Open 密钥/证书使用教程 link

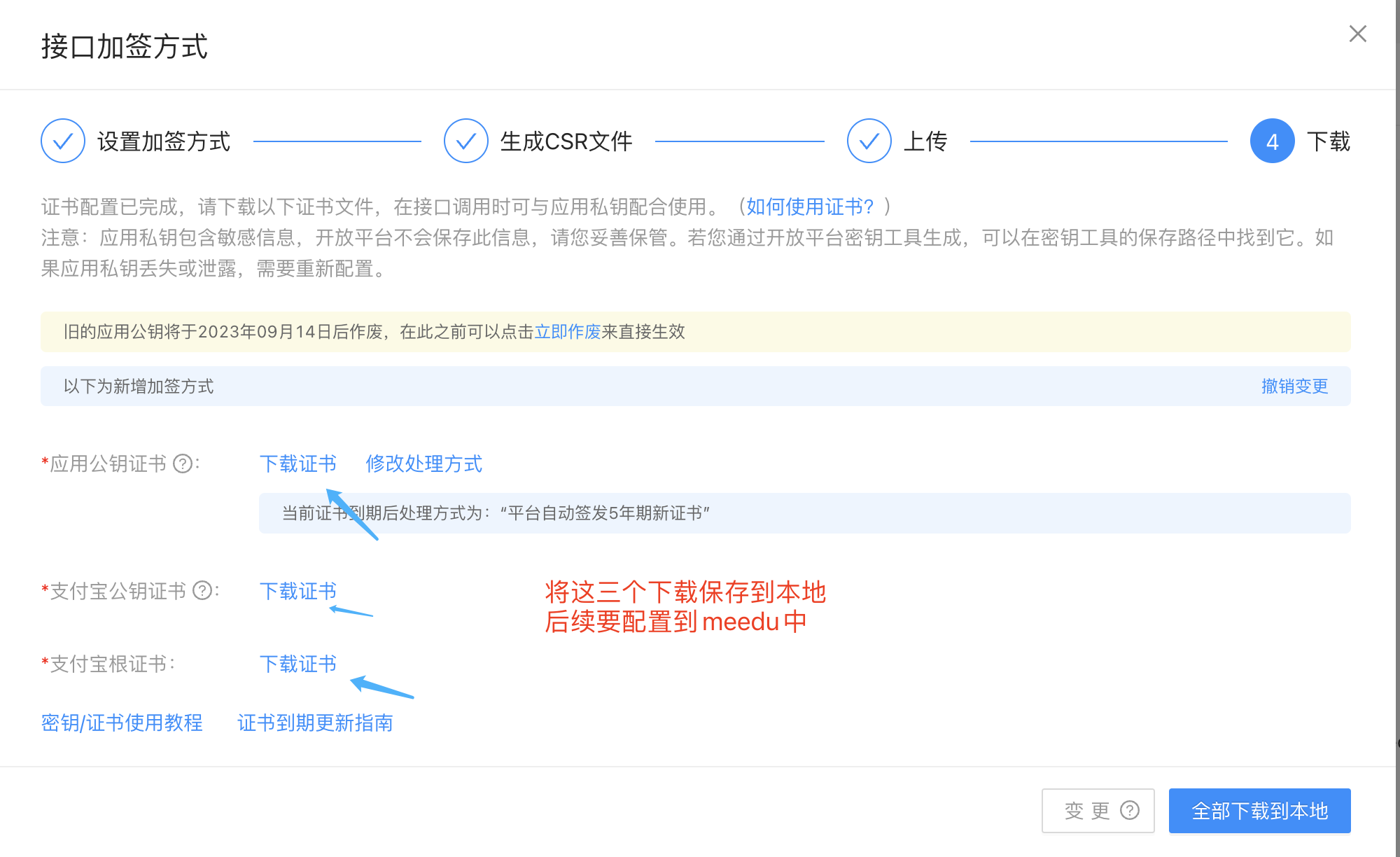tap(122, 723)
